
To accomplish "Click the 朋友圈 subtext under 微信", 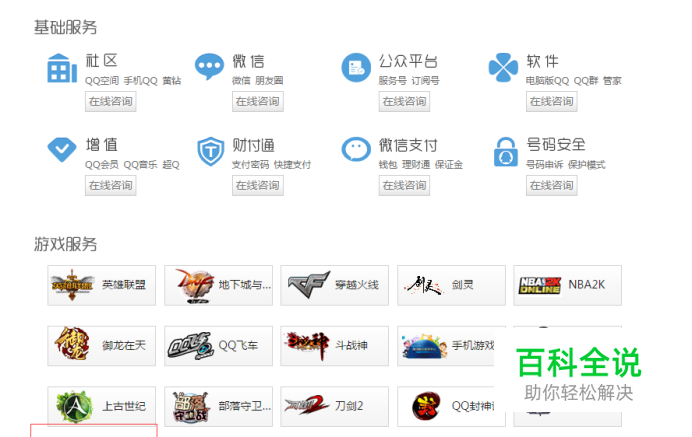I will [269, 81].
